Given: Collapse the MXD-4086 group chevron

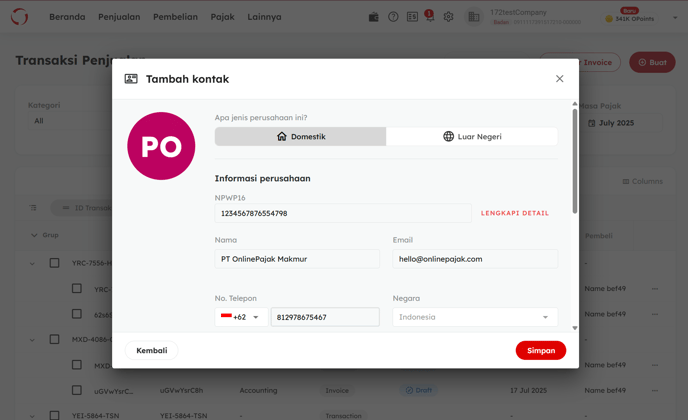Looking at the screenshot, I should 32,340.
